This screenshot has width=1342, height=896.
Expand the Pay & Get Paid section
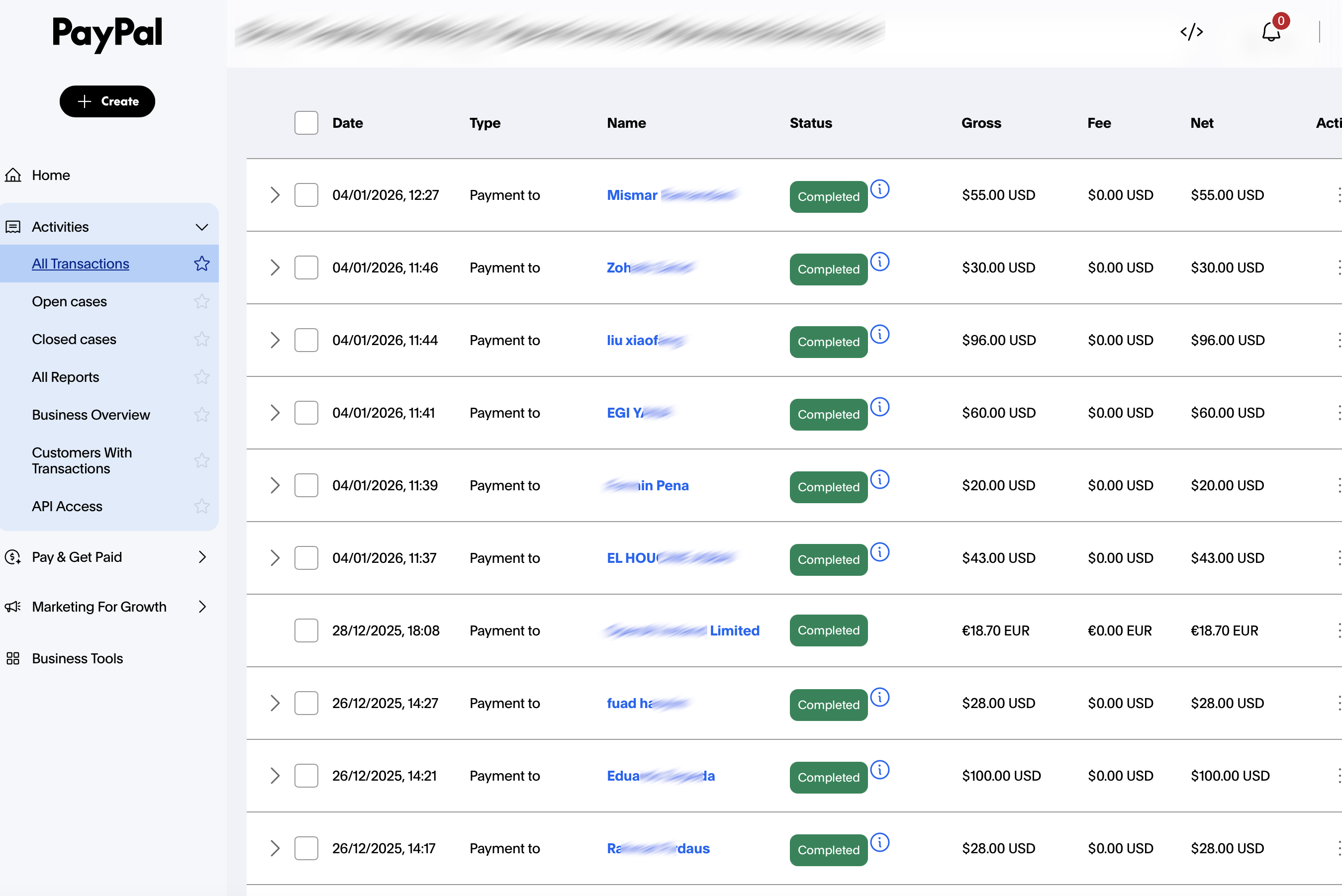(202, 556)
